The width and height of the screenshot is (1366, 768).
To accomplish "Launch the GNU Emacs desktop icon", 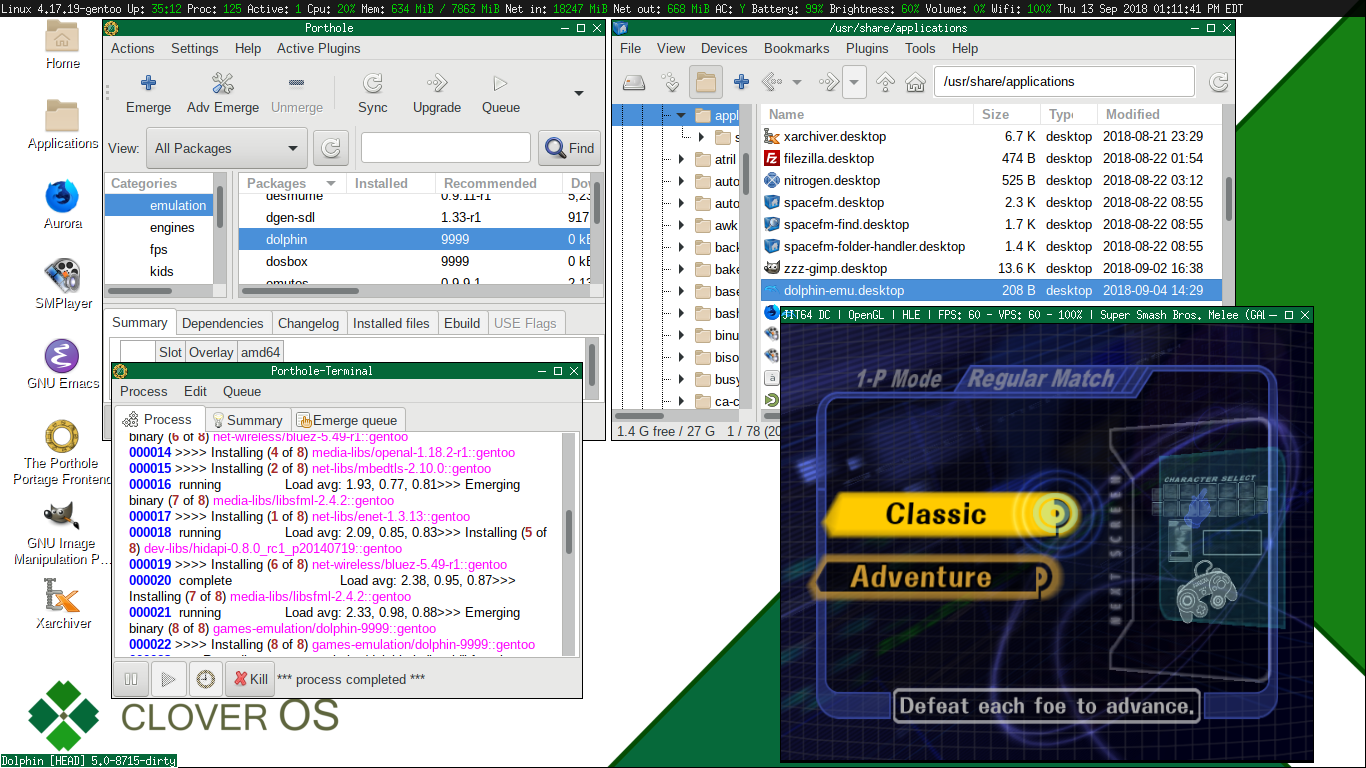I will 62,356.
